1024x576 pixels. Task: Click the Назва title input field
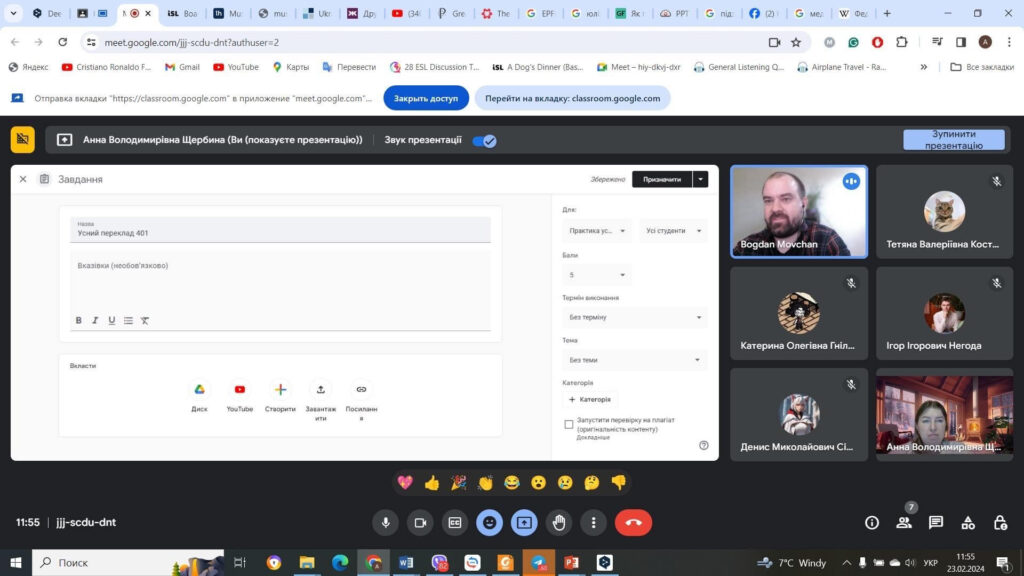[280, 232]
